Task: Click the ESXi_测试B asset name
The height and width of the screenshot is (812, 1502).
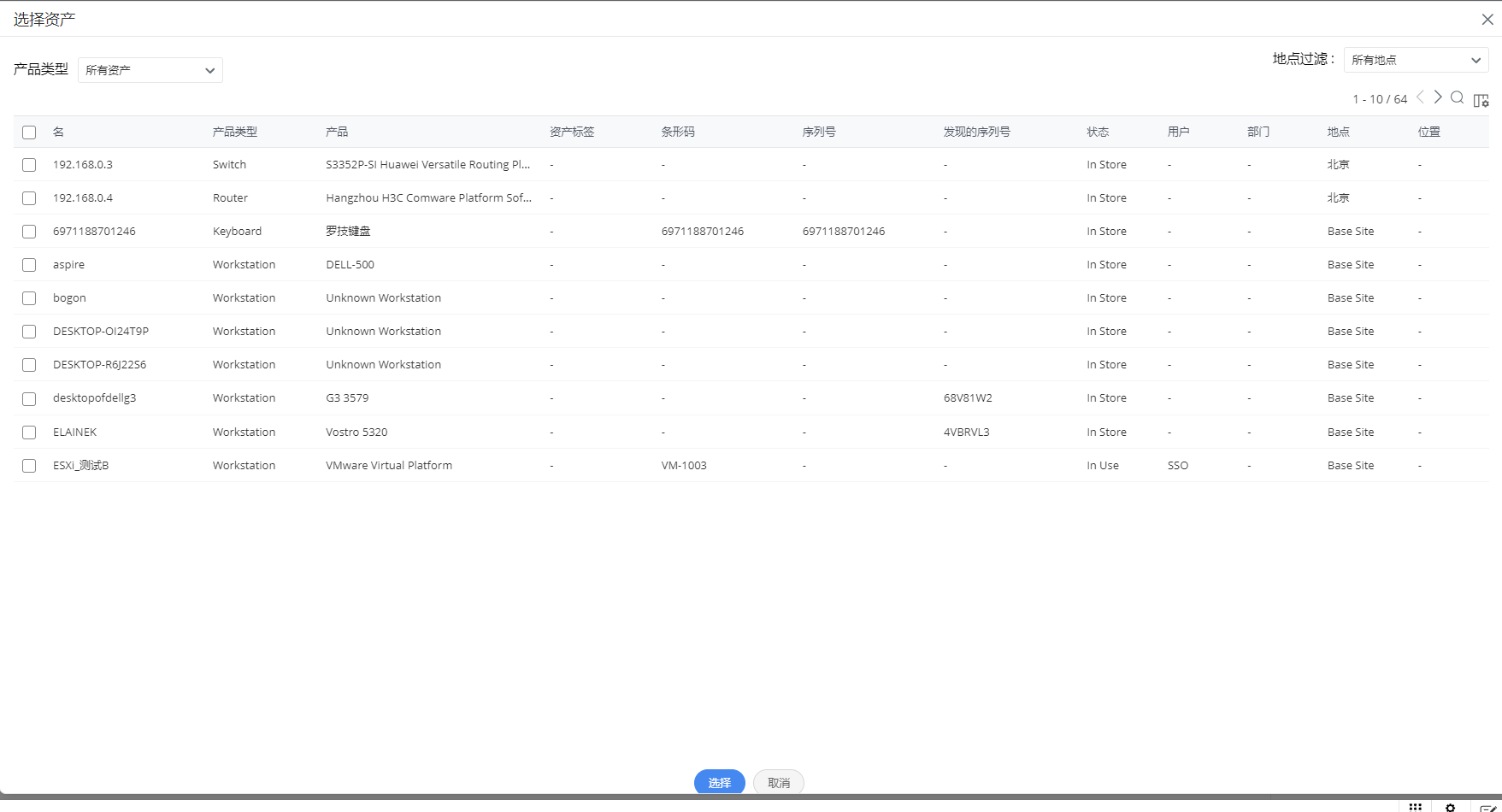Action: pos(80,465)
